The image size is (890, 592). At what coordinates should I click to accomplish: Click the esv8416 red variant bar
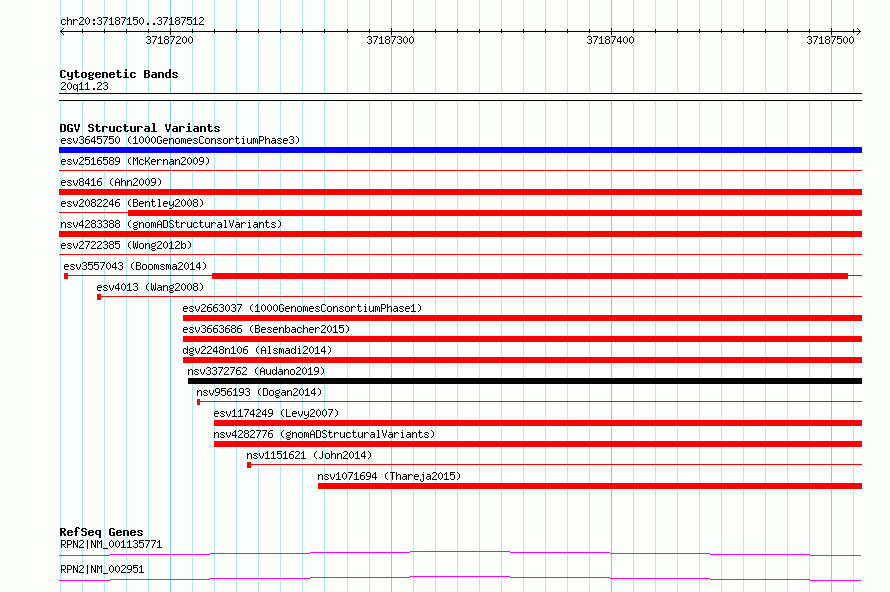pos(460,192)
